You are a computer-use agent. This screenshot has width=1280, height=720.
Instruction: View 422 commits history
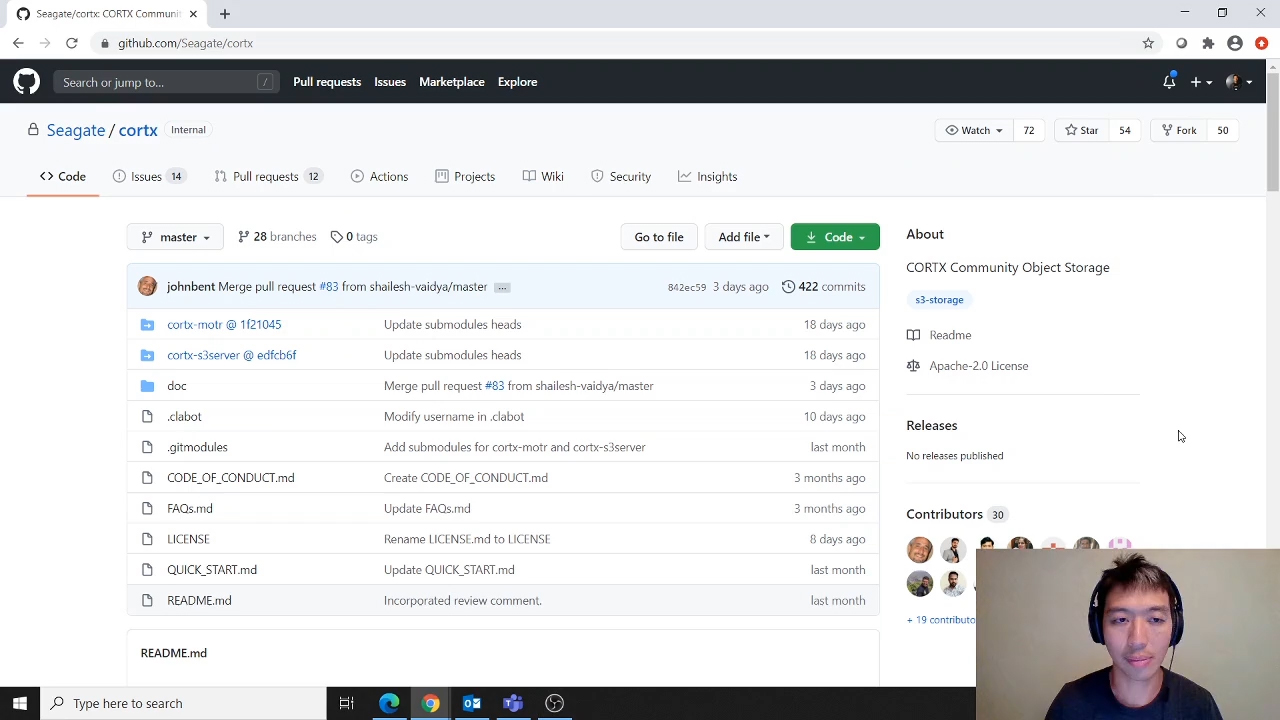coord(823,287)
